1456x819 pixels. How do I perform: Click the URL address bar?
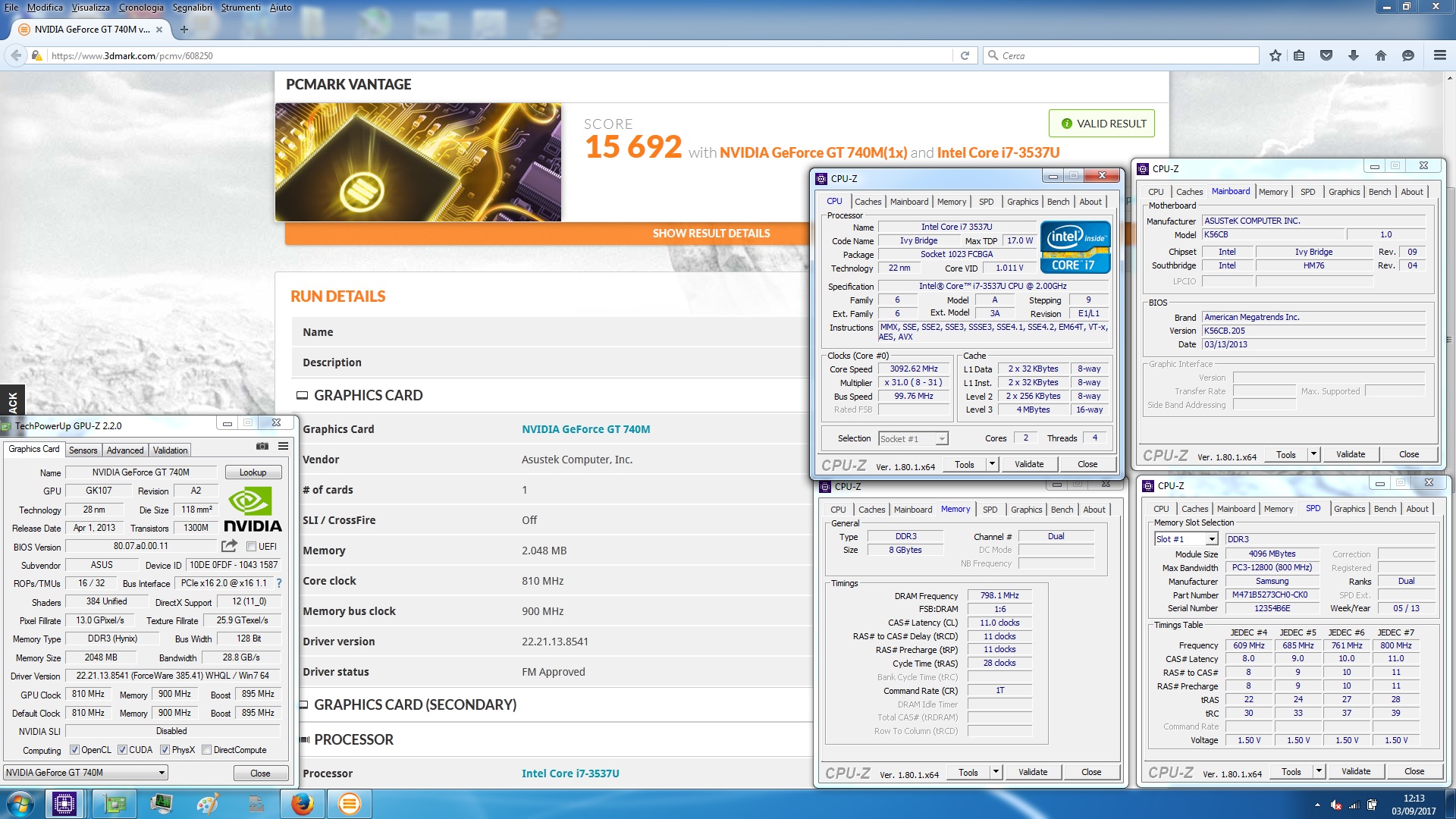(500, 55)
